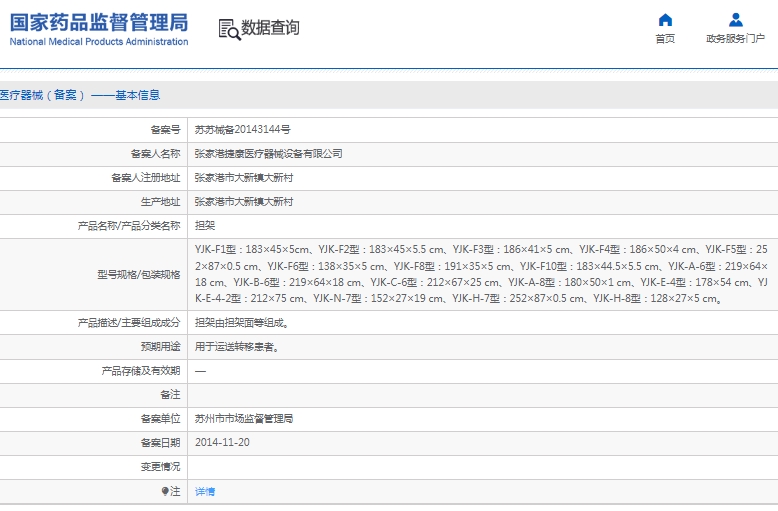This screenshot has width=778, height=511.
Task: Click the 备案单位 row label
Action: (x=160, y=419)
